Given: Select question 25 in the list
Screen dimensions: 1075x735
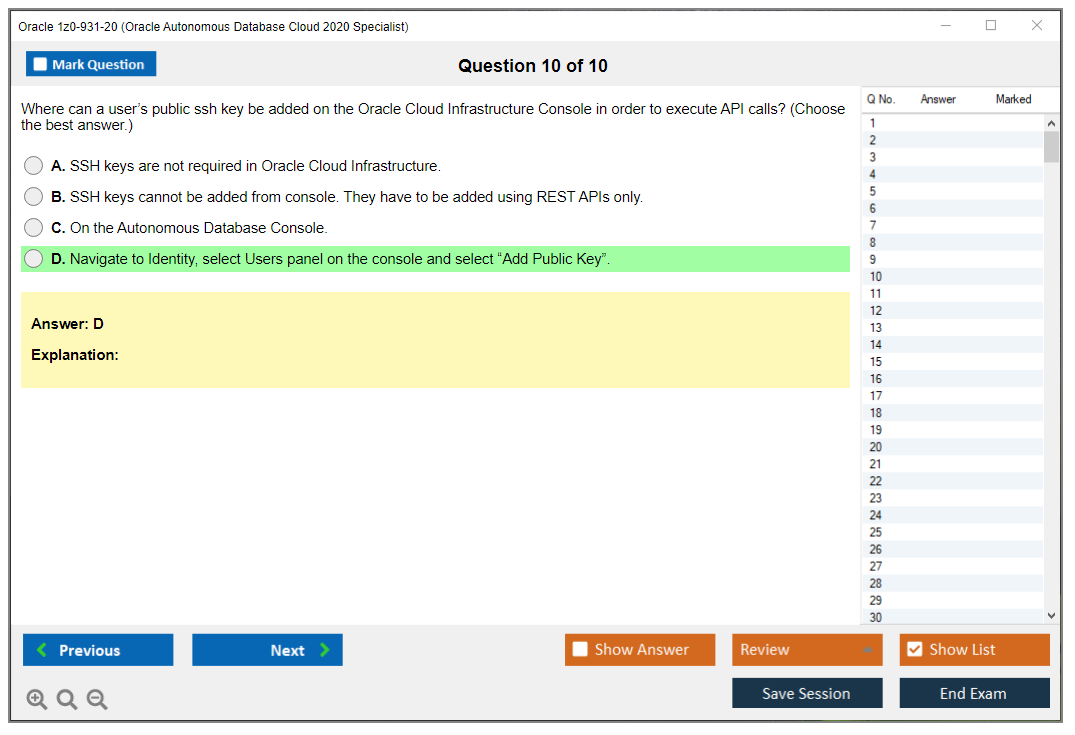Looking at the screenshot, I should 876,532.
